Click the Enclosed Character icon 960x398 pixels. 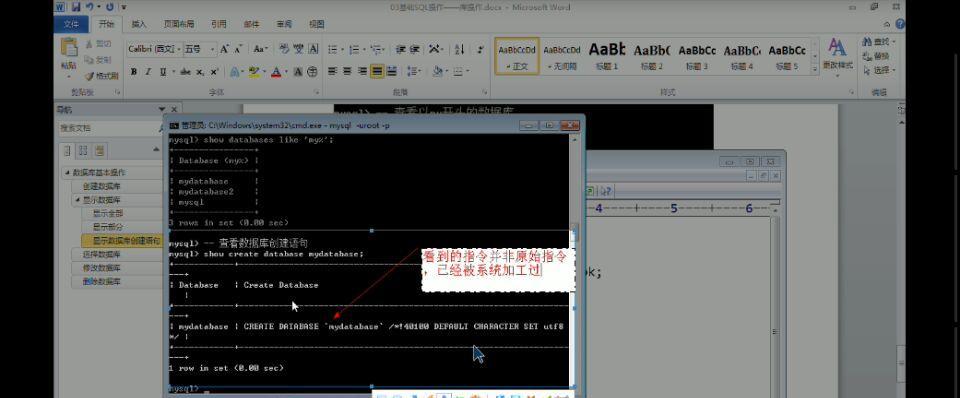click(x=312, y=72)
